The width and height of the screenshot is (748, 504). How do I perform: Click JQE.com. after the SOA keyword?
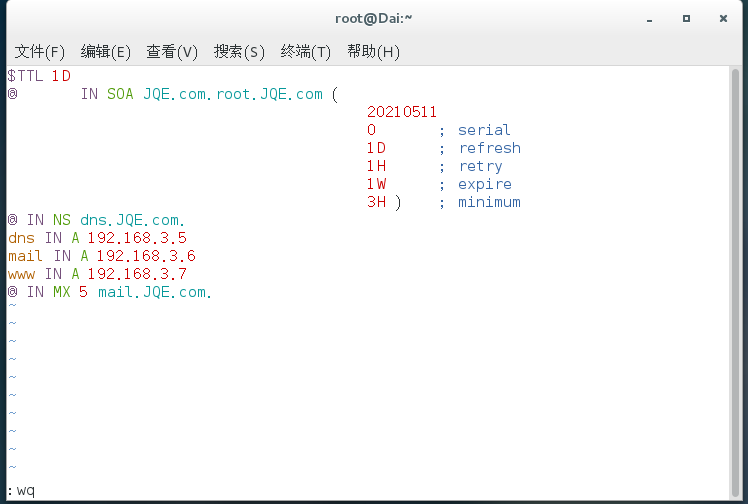tap(177, 94)
